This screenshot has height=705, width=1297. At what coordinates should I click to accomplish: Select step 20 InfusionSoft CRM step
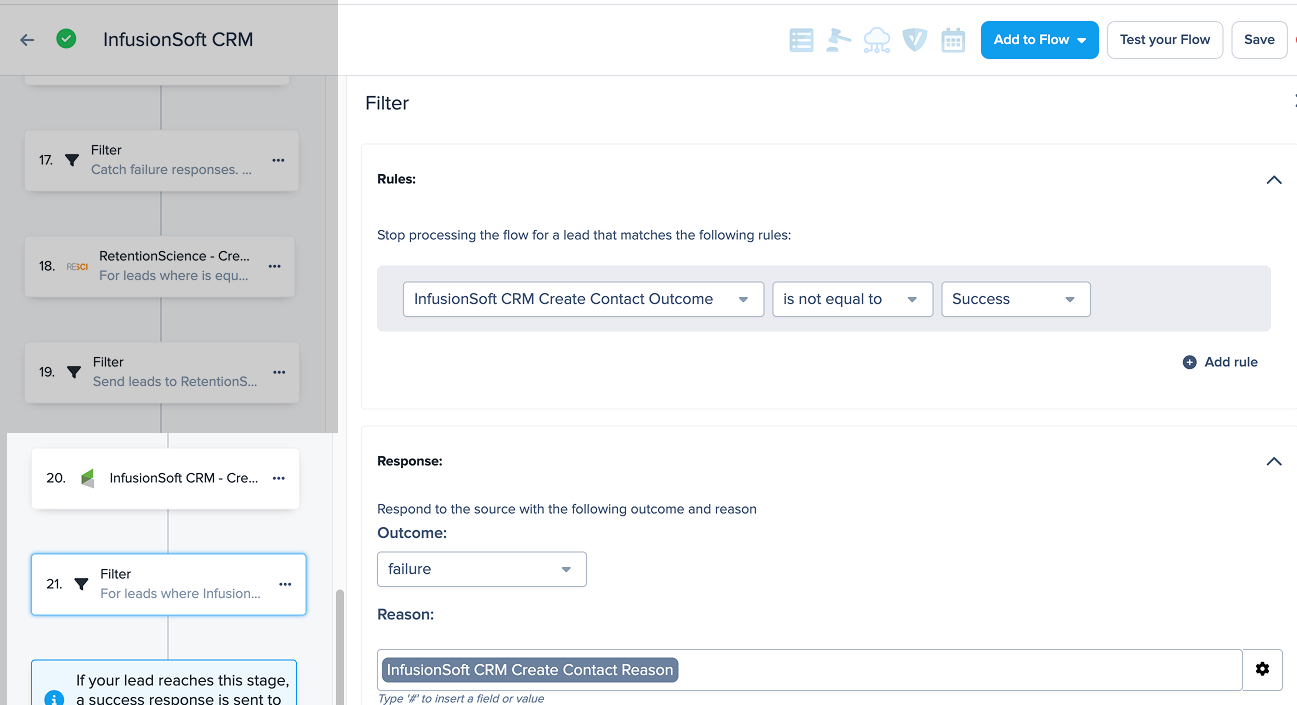pyautogui.click(x=165, y=478)
